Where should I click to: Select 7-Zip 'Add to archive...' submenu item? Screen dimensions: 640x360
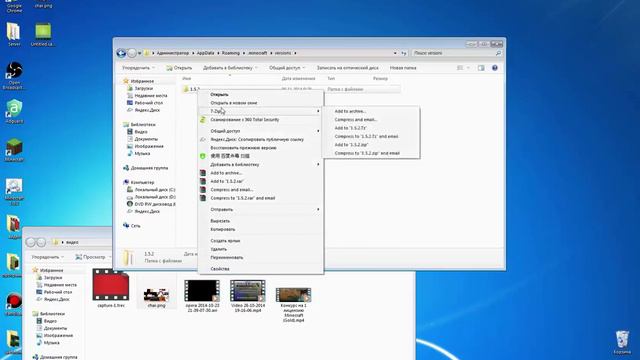pos(350,111)
